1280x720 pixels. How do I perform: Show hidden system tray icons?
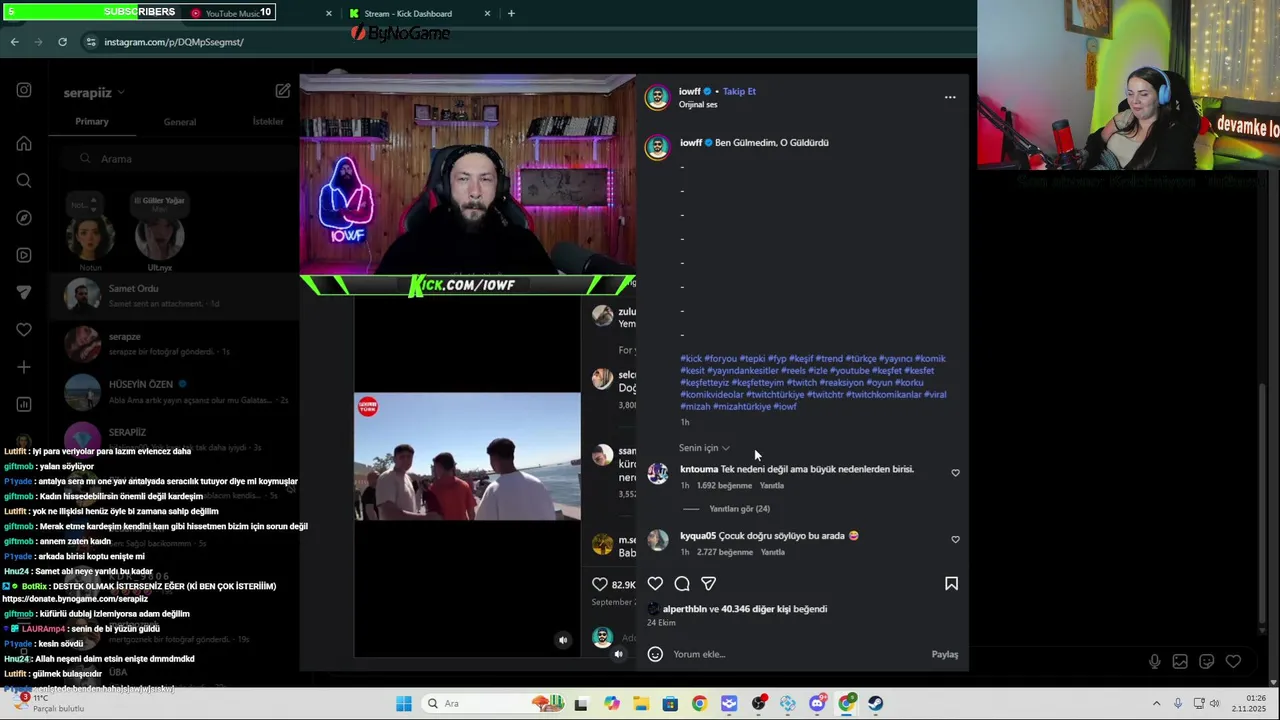(1156, 703)
